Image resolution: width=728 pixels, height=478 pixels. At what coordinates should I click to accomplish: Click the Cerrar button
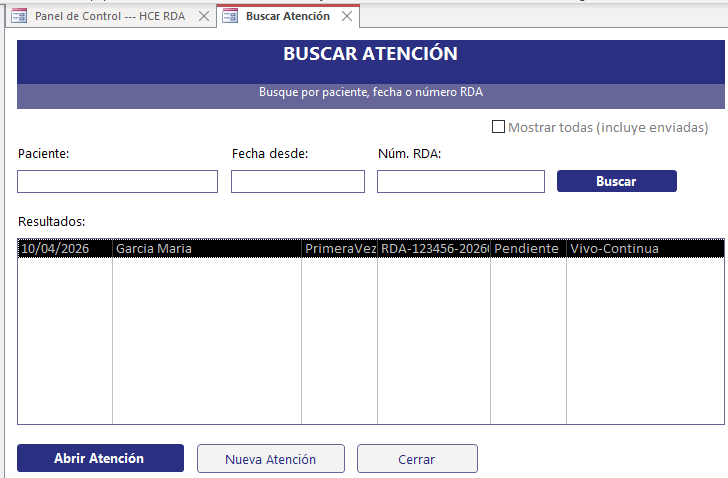pos(417,459)
